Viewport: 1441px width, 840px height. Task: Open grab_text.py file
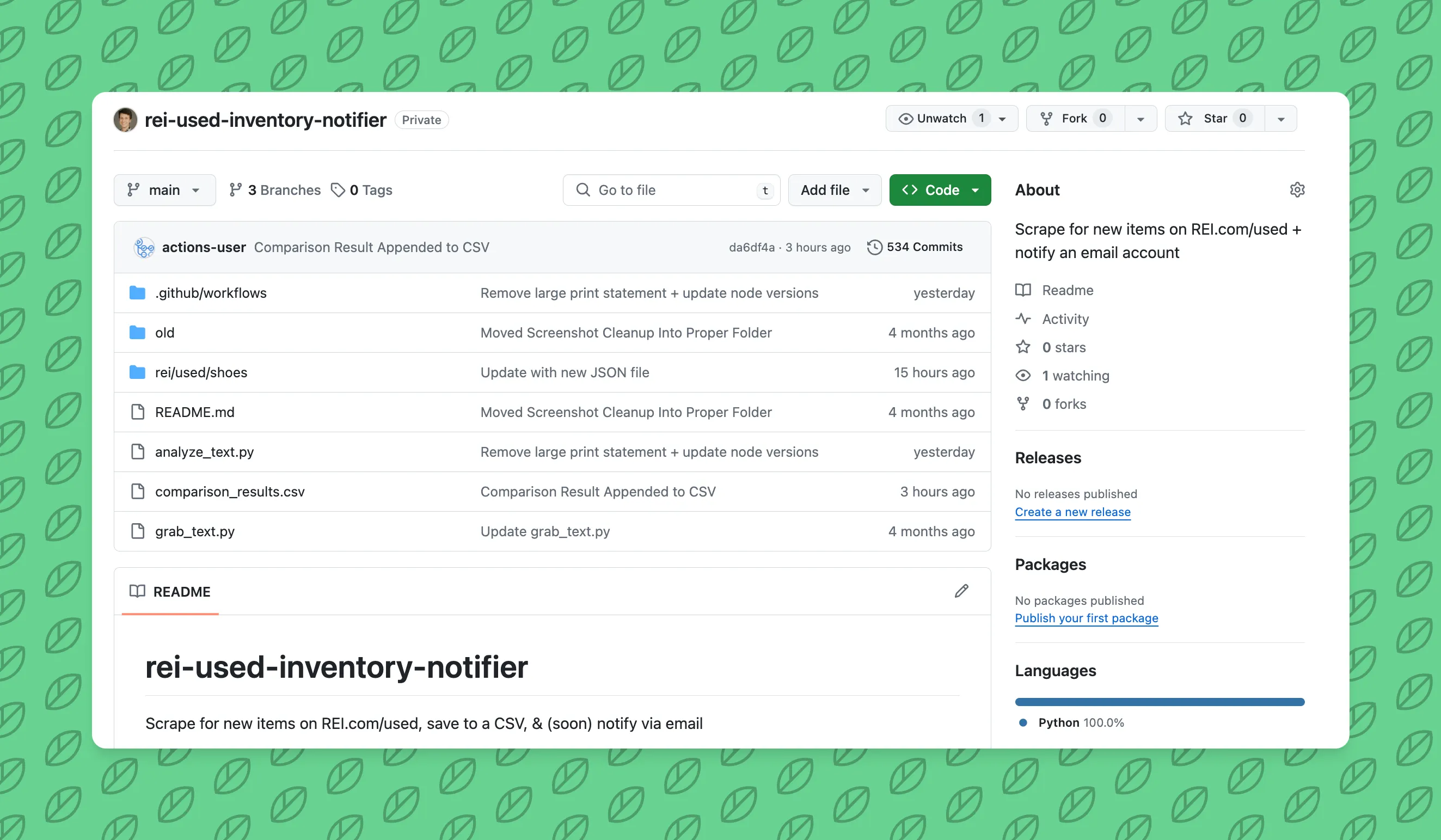(194, 531)
